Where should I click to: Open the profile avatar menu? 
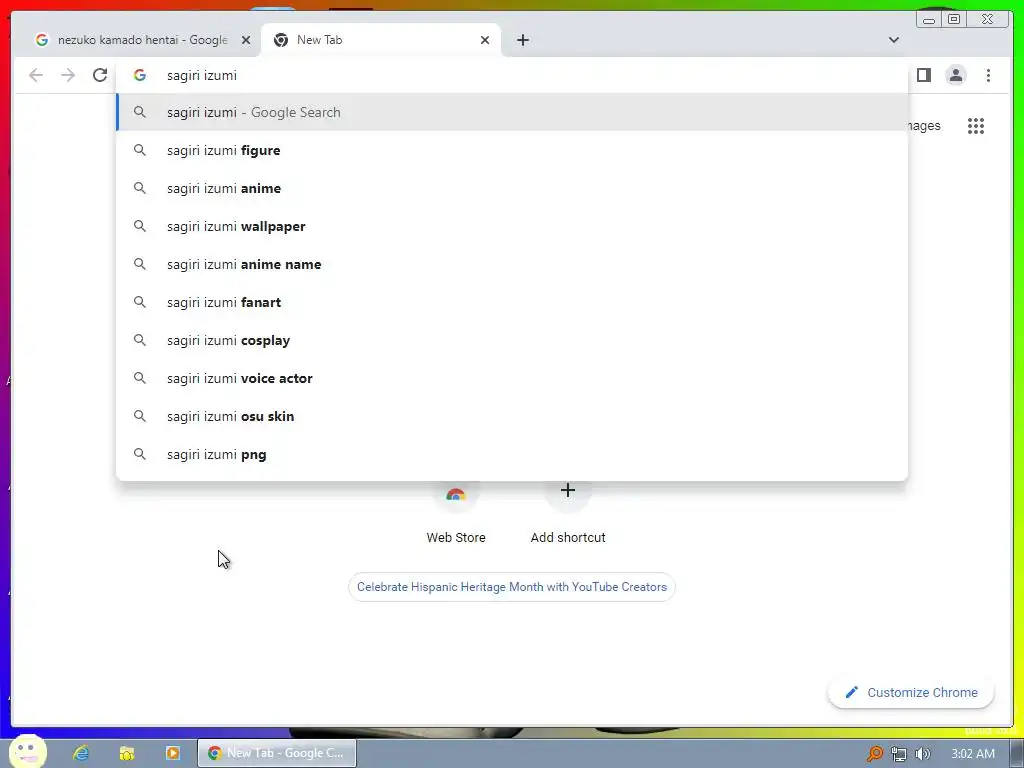(955, 75)
